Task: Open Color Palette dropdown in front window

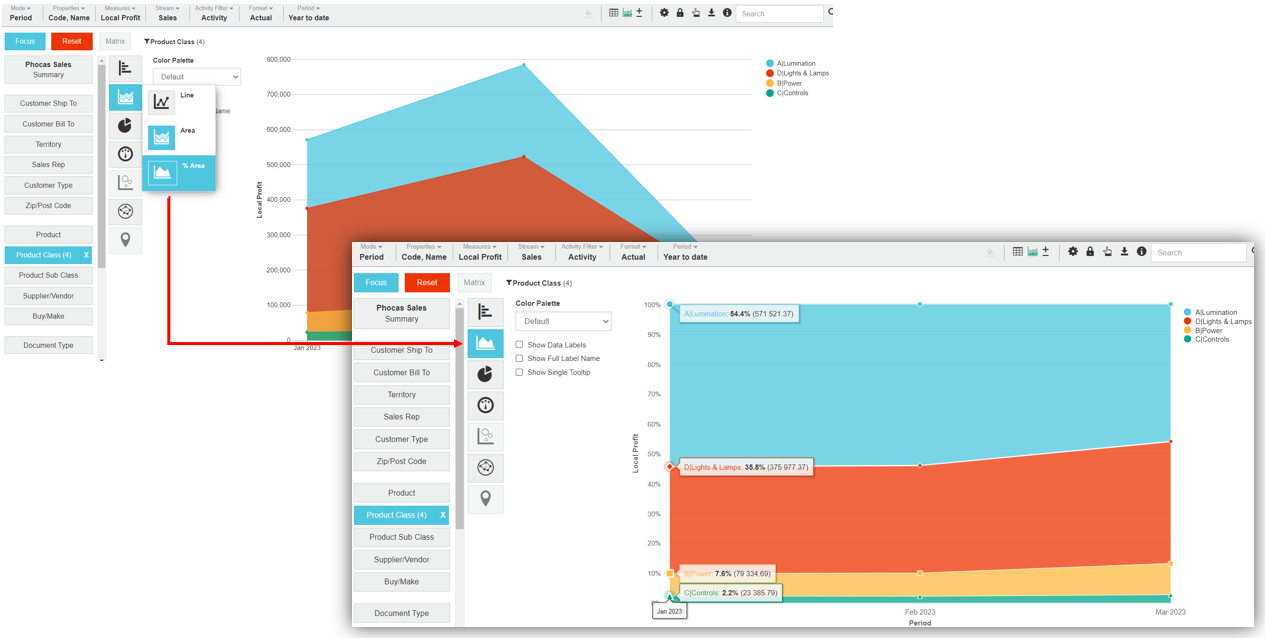Action: click(x=563, y=321)
